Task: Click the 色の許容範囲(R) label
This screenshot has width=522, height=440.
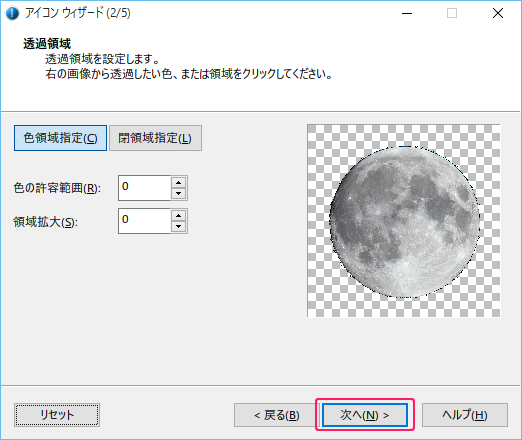Action: pyautogui.click(x=57, y=188)
